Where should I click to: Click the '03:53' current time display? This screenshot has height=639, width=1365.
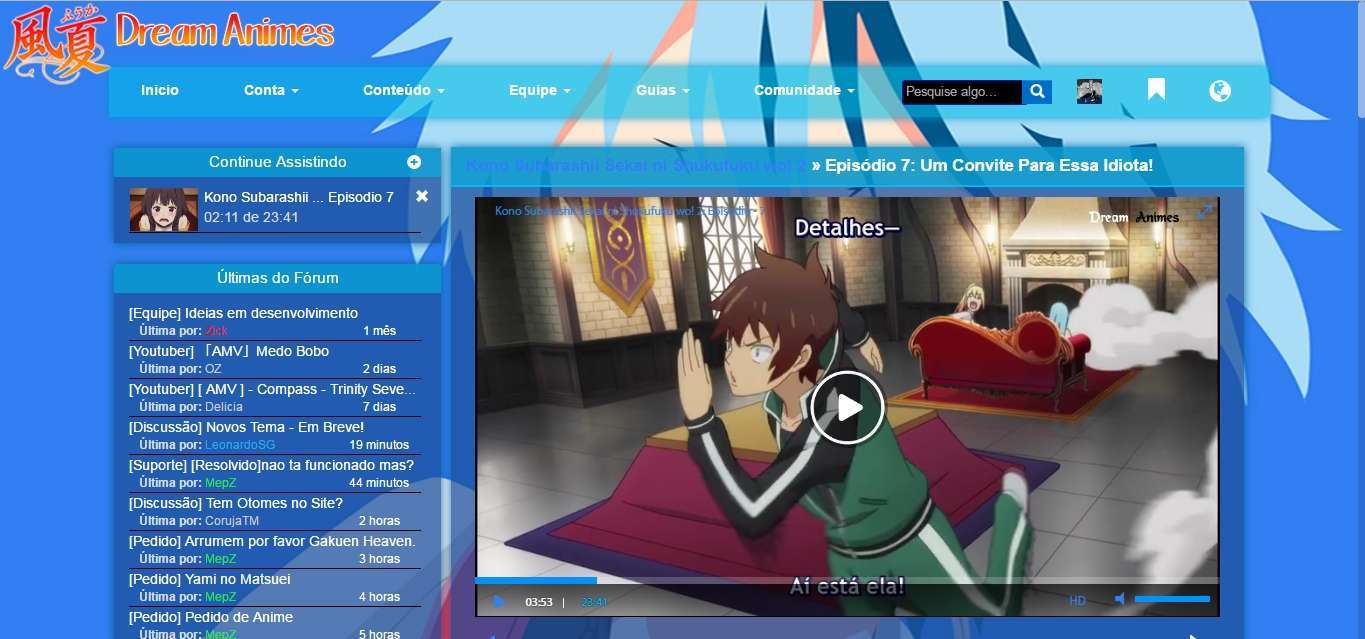pos(539,602)
